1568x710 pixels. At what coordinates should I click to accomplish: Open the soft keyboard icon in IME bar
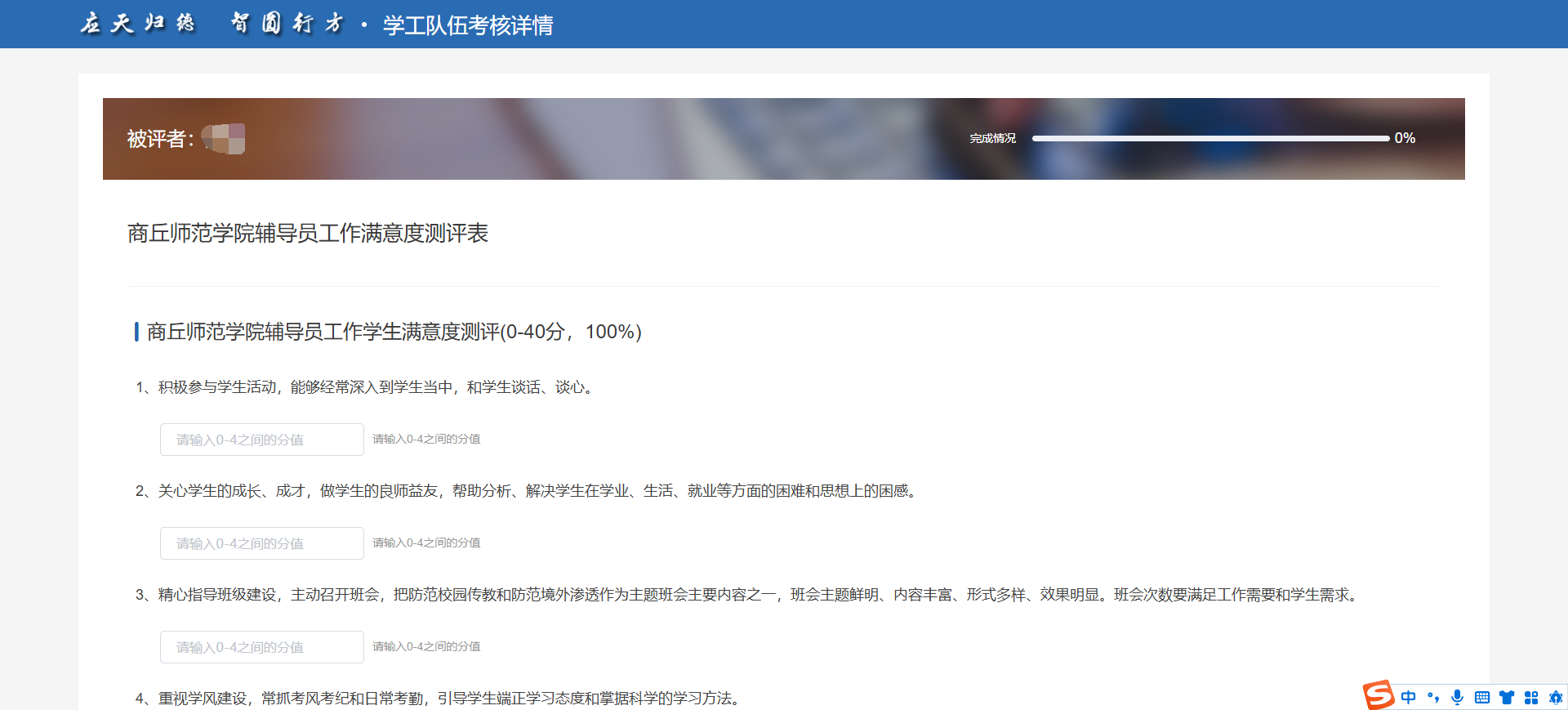click(1482, 697)
